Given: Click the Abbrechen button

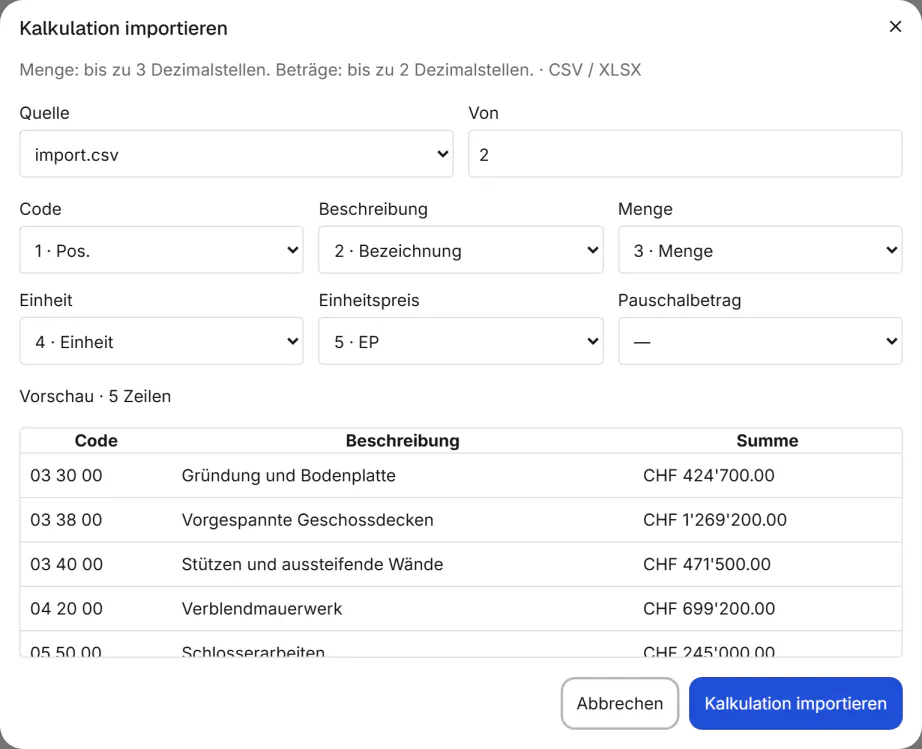Looking at the screenshot, I should click(x=620, y=703).
